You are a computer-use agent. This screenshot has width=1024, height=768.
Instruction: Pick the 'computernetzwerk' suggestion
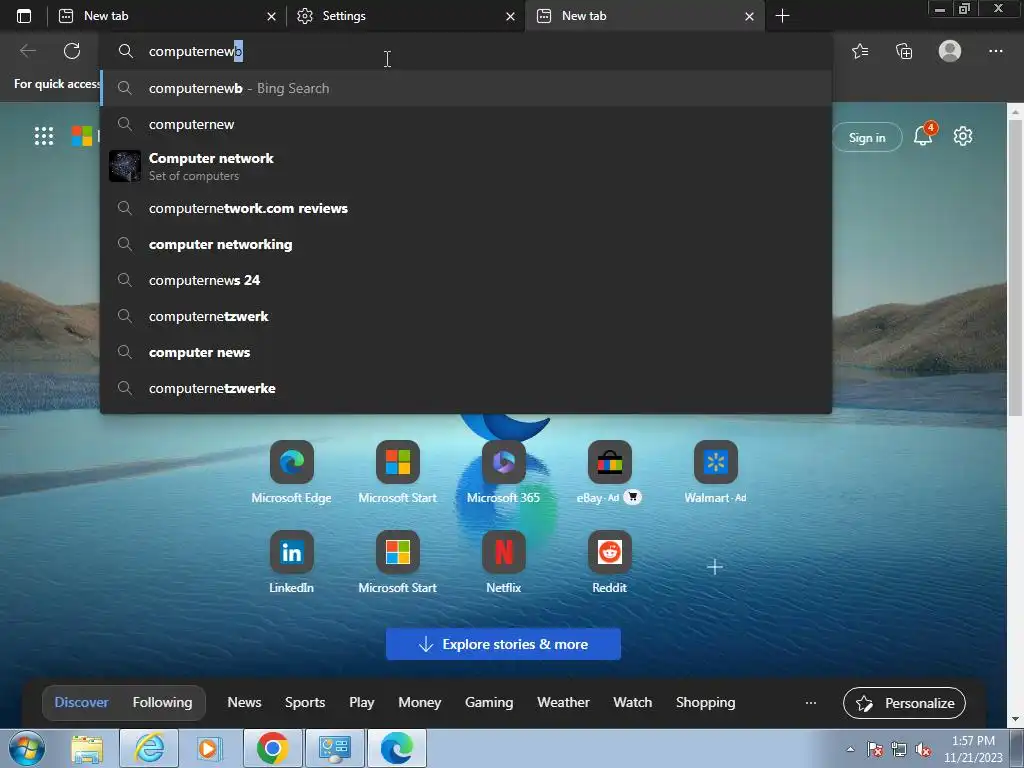(x=466, y=316)
